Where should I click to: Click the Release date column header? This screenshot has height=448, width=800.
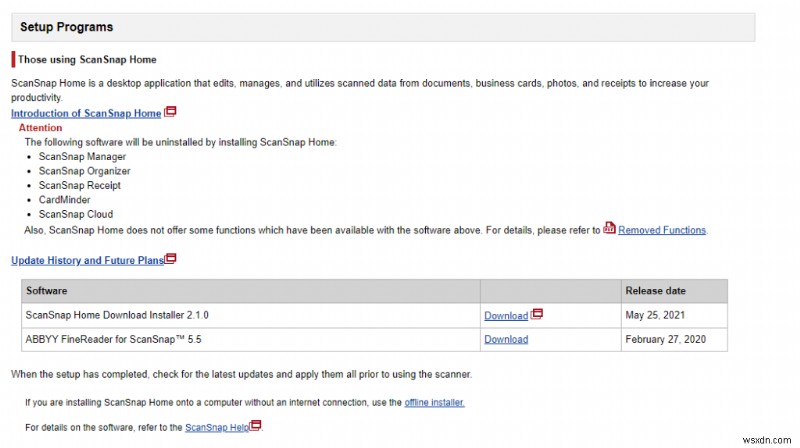(655, 291)
